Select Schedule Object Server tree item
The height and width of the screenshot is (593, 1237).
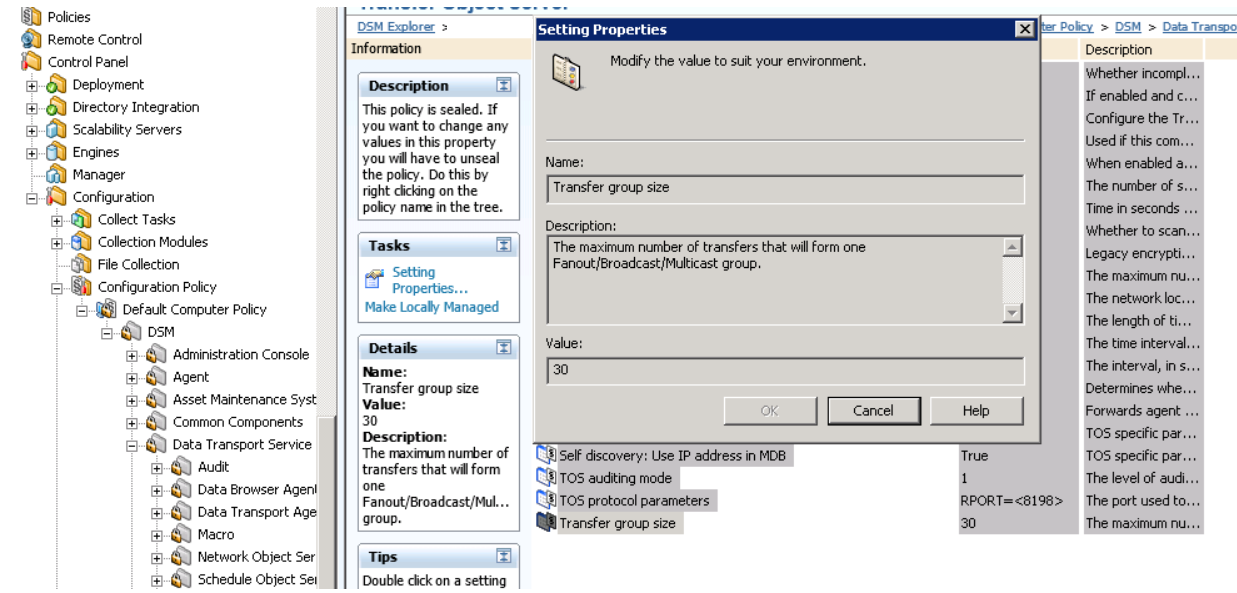tap(257, 580)
